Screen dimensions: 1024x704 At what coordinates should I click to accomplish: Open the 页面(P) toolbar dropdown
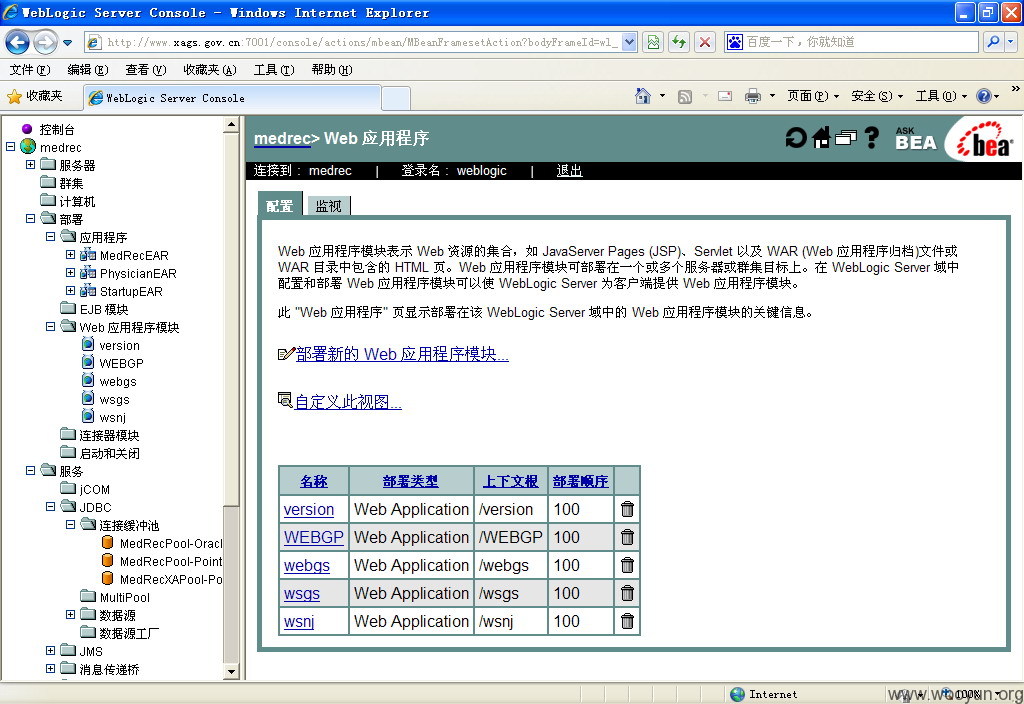[812, 97]
